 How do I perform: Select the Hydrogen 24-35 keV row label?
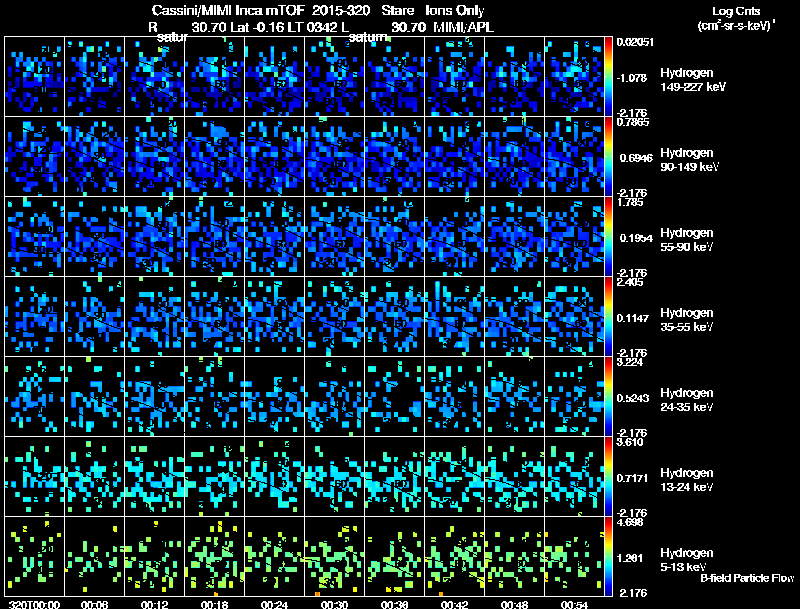tap(687, 400)
